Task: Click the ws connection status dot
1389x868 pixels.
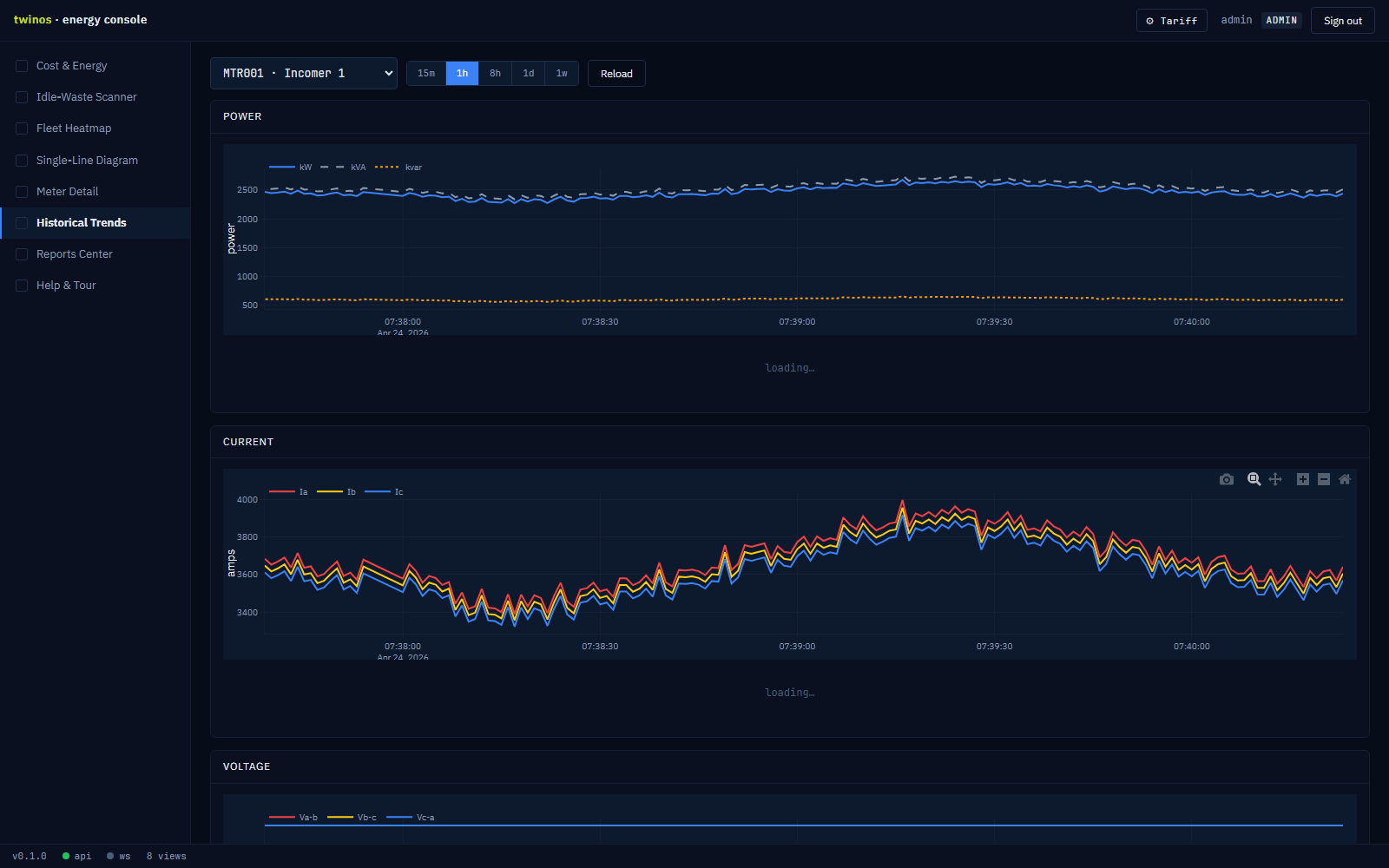Action: 110,856
